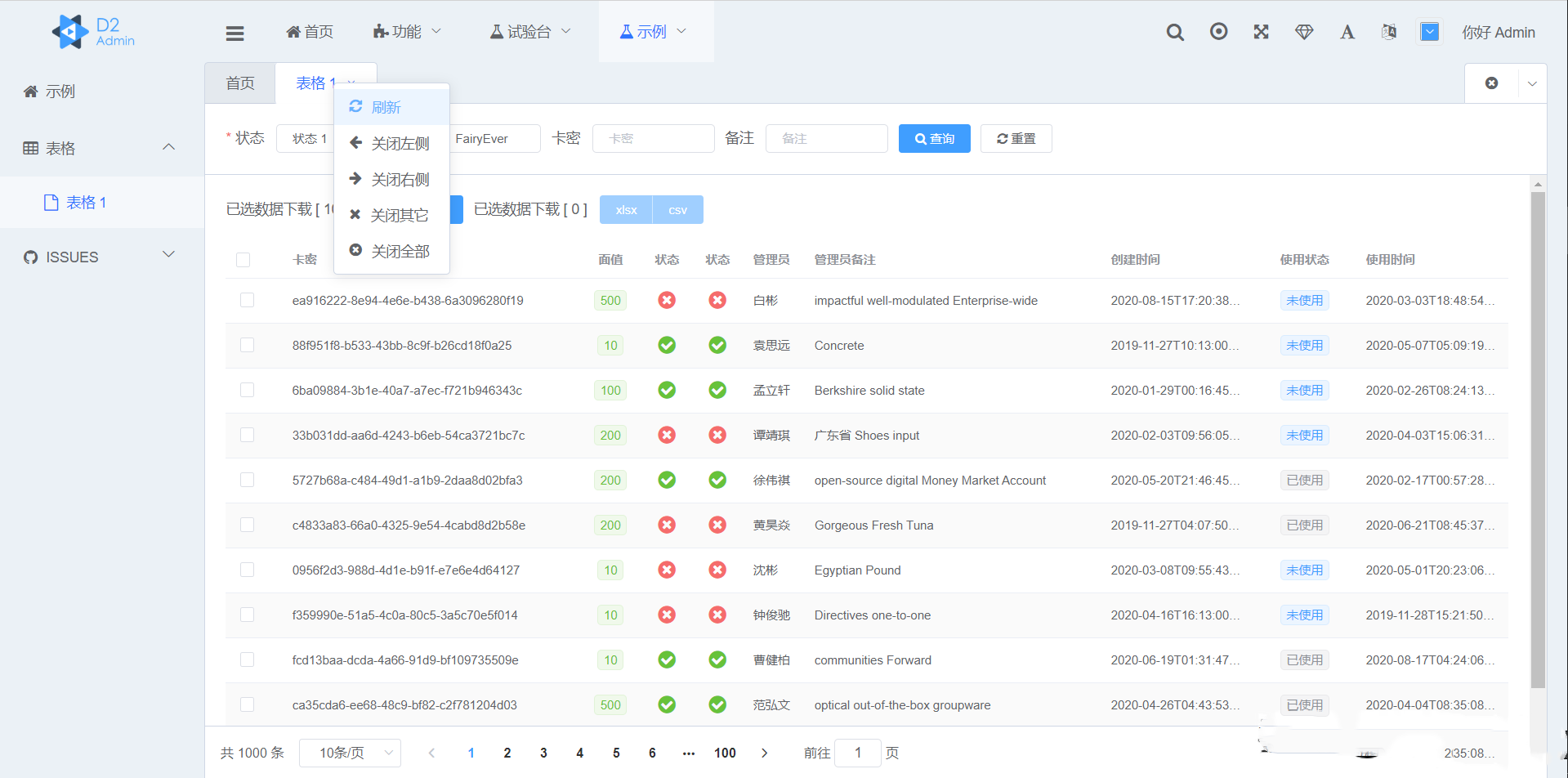Open the search magnifier icon in header
The width and height of the screenshot is (1568, 778).
[x=1175, y=33]
